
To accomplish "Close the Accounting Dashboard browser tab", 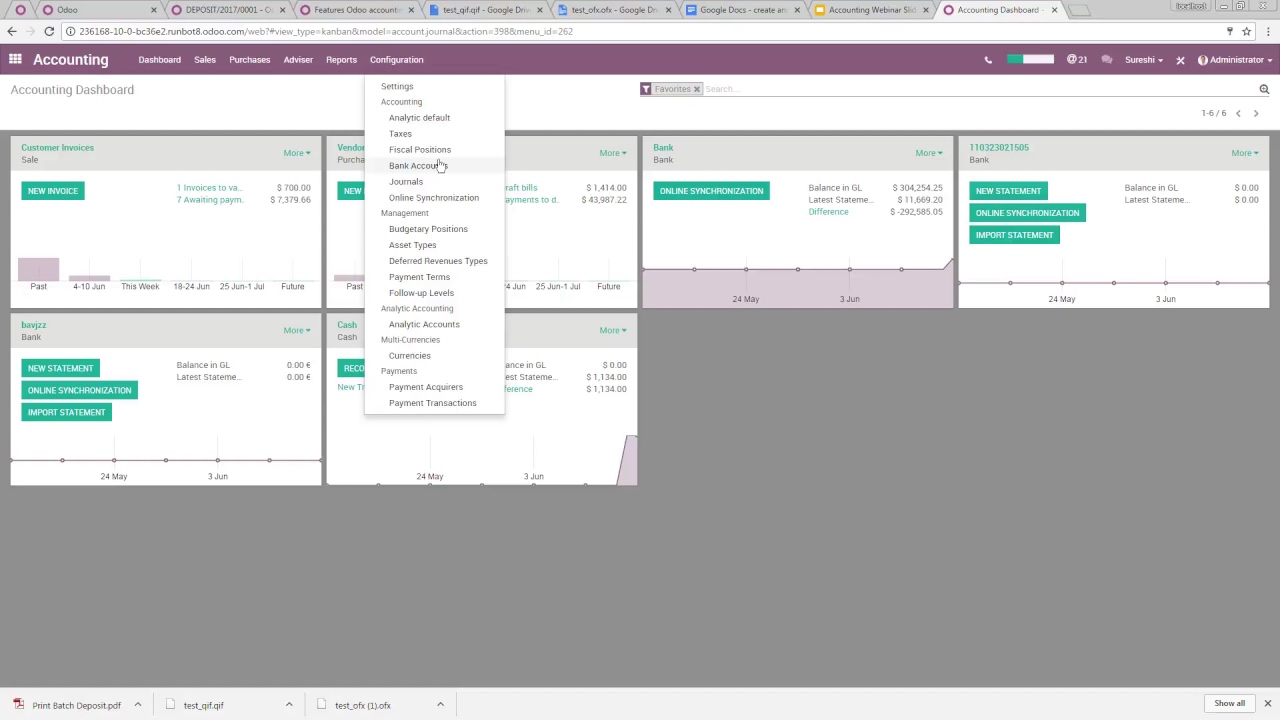I will (1054, 10).
